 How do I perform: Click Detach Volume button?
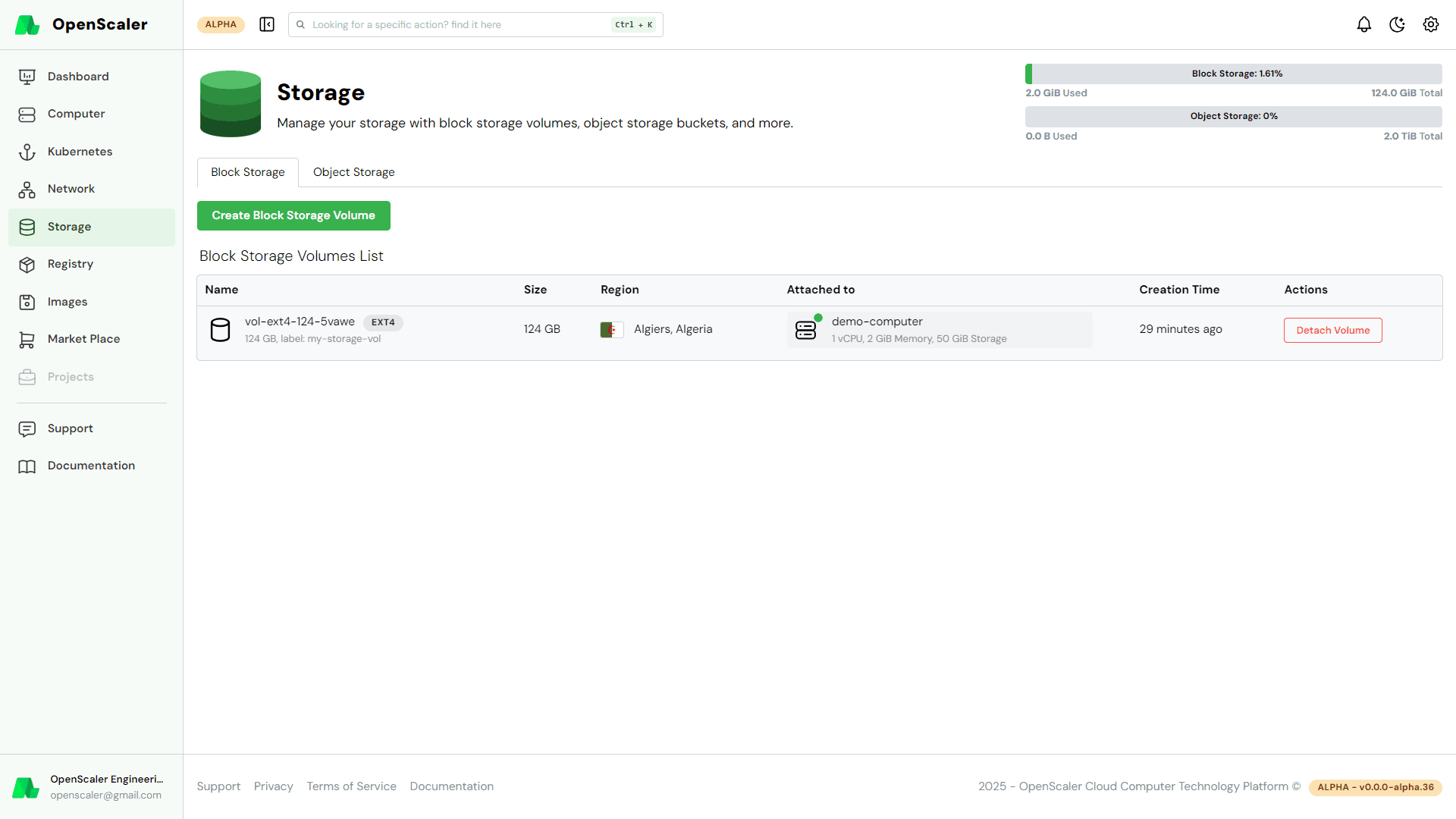tap(1332, 330)
